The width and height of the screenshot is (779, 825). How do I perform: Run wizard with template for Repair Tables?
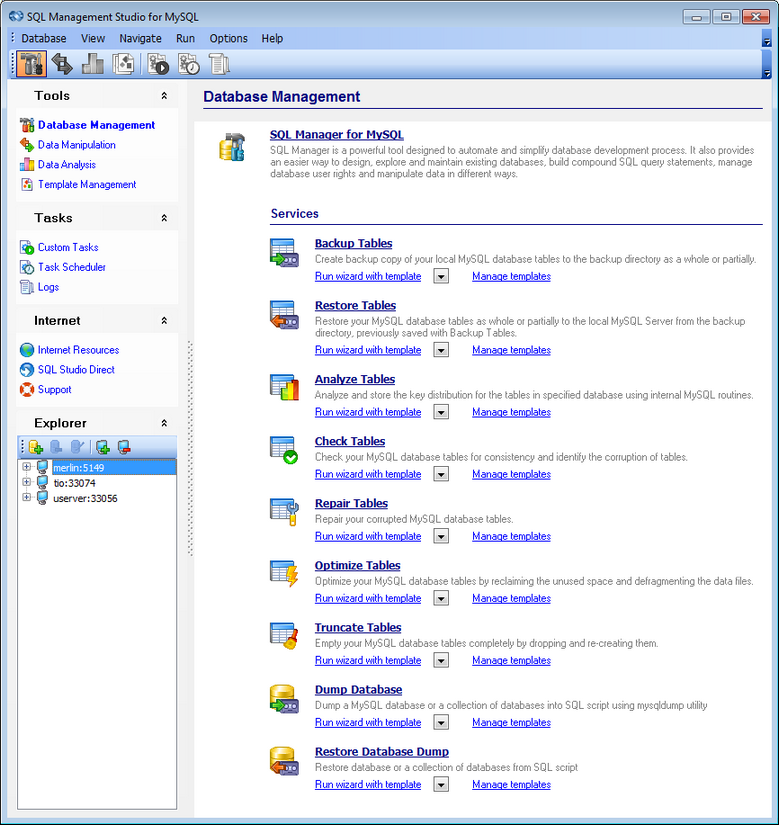(x=368, y=536)
